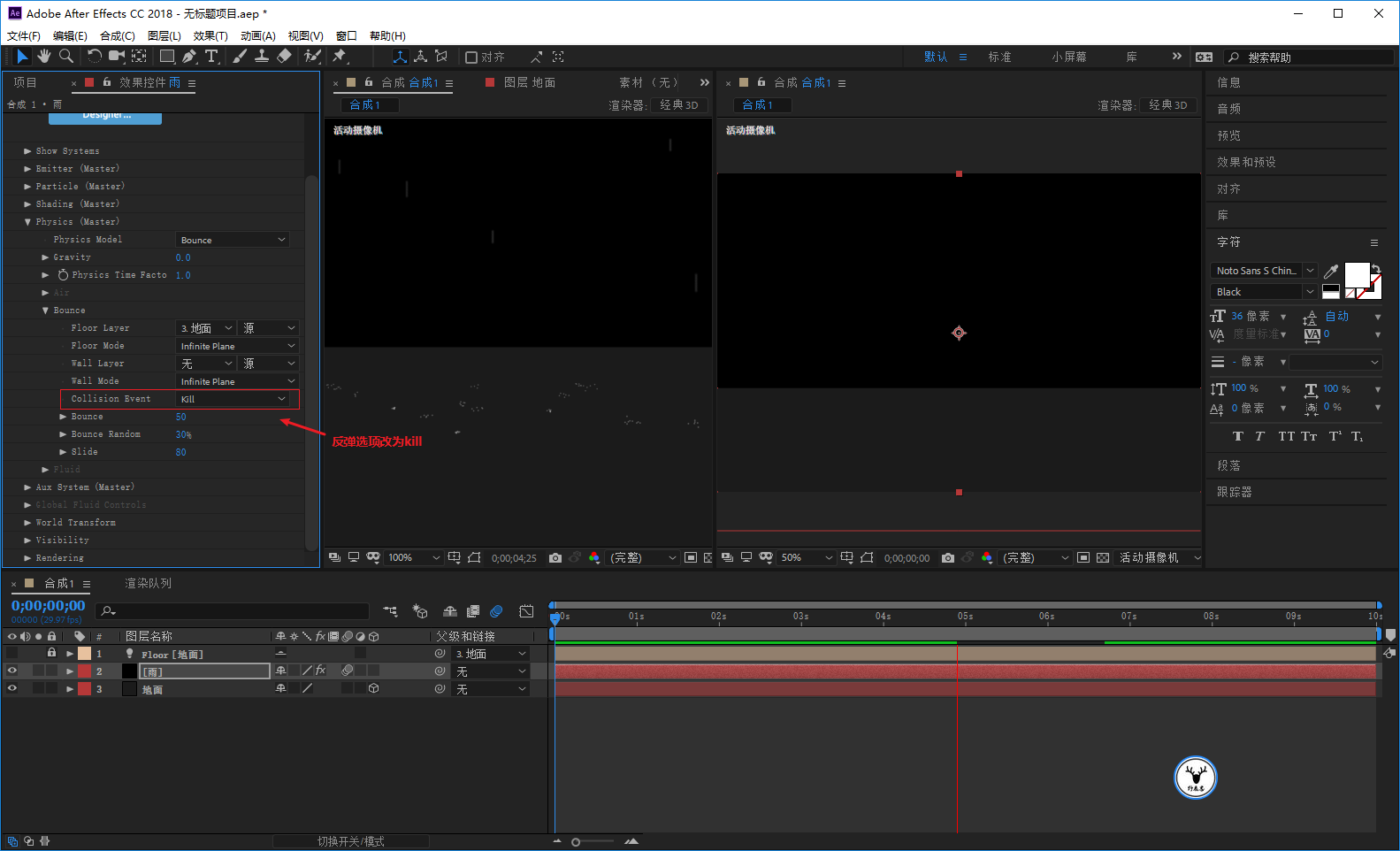Screen dimensions: 1400x851
Task: Open the Physics Model Bounce dropdown
Action: pyautogui.click(x=233, y=240)
